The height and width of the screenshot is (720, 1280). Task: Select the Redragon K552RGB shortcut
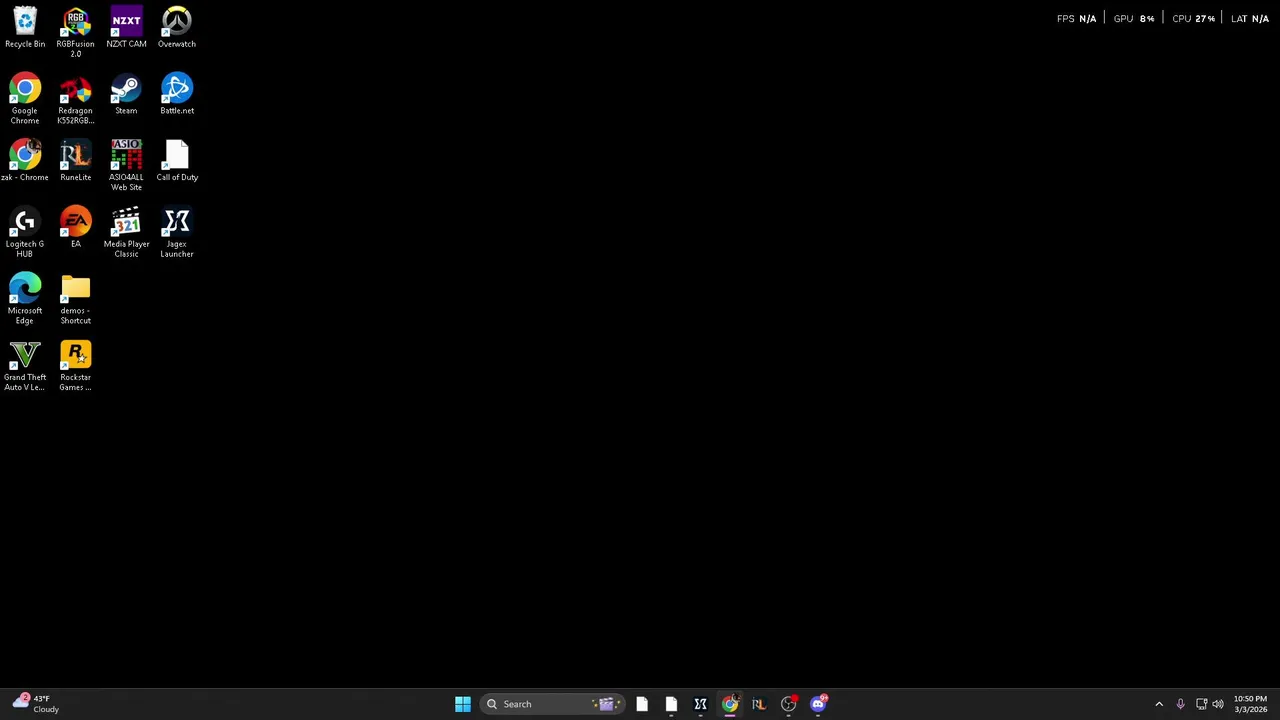coord(75,99)
